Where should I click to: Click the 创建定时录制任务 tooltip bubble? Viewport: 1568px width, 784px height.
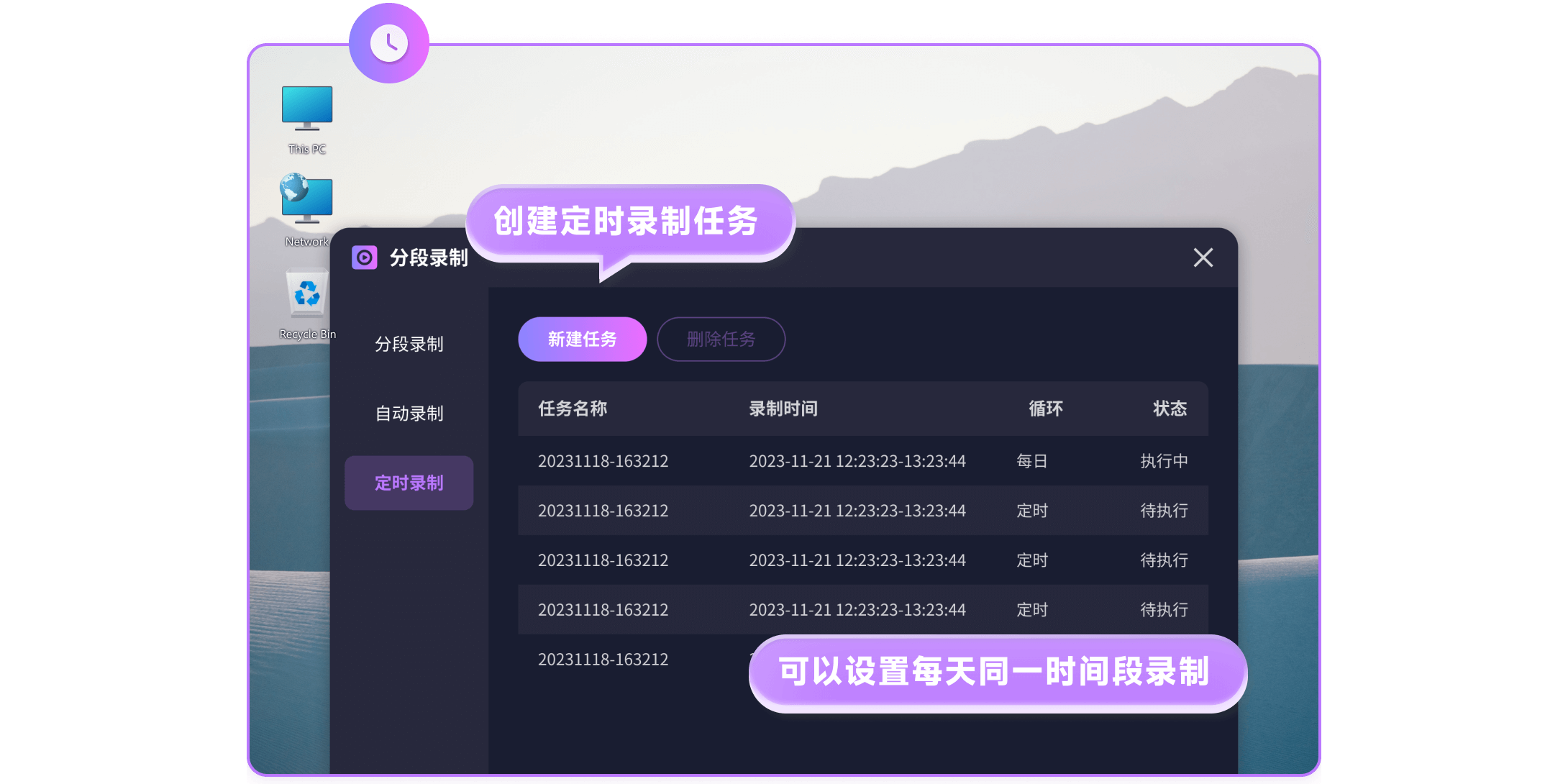(626, 221)
